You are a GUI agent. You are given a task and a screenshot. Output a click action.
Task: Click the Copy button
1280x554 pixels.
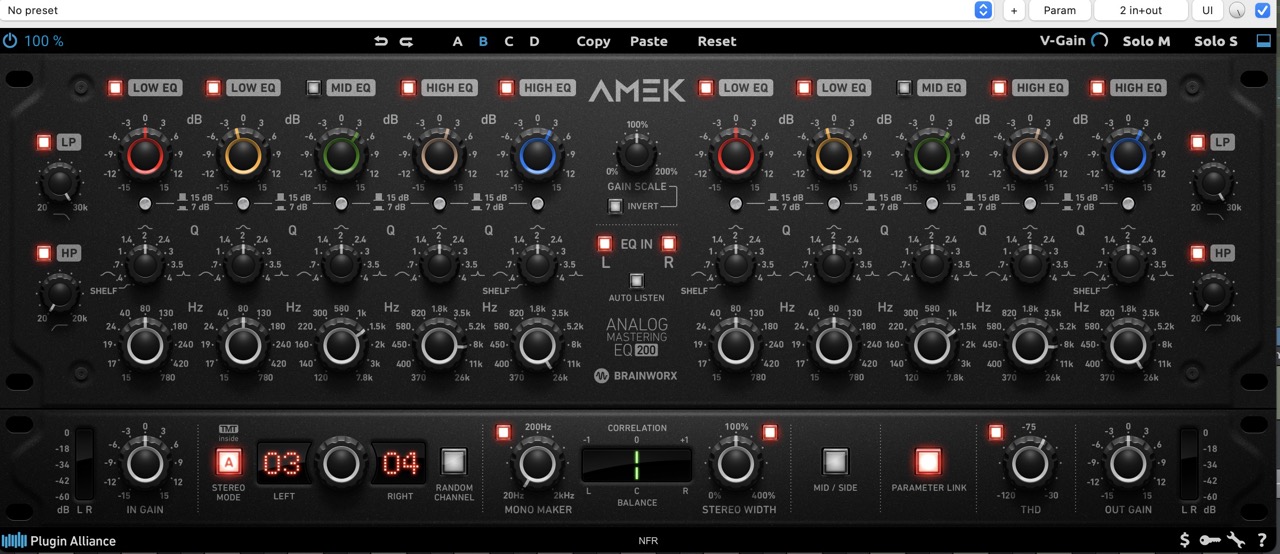[x=593, y=41]
